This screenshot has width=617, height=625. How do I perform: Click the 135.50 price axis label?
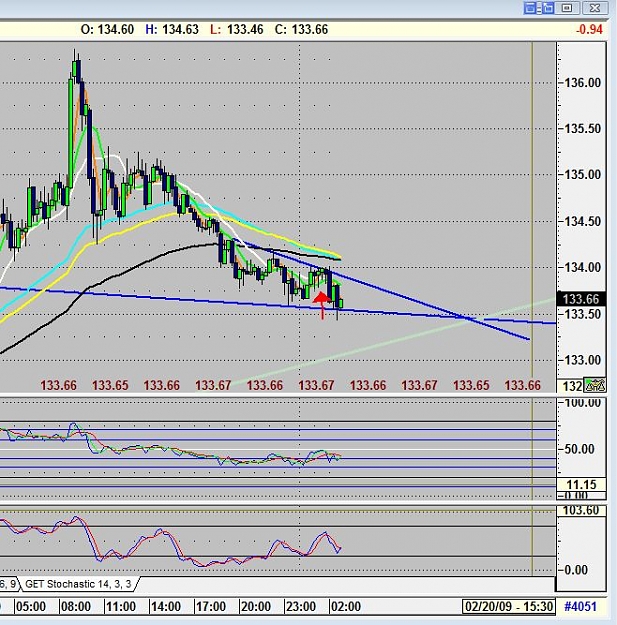[582, 129]
